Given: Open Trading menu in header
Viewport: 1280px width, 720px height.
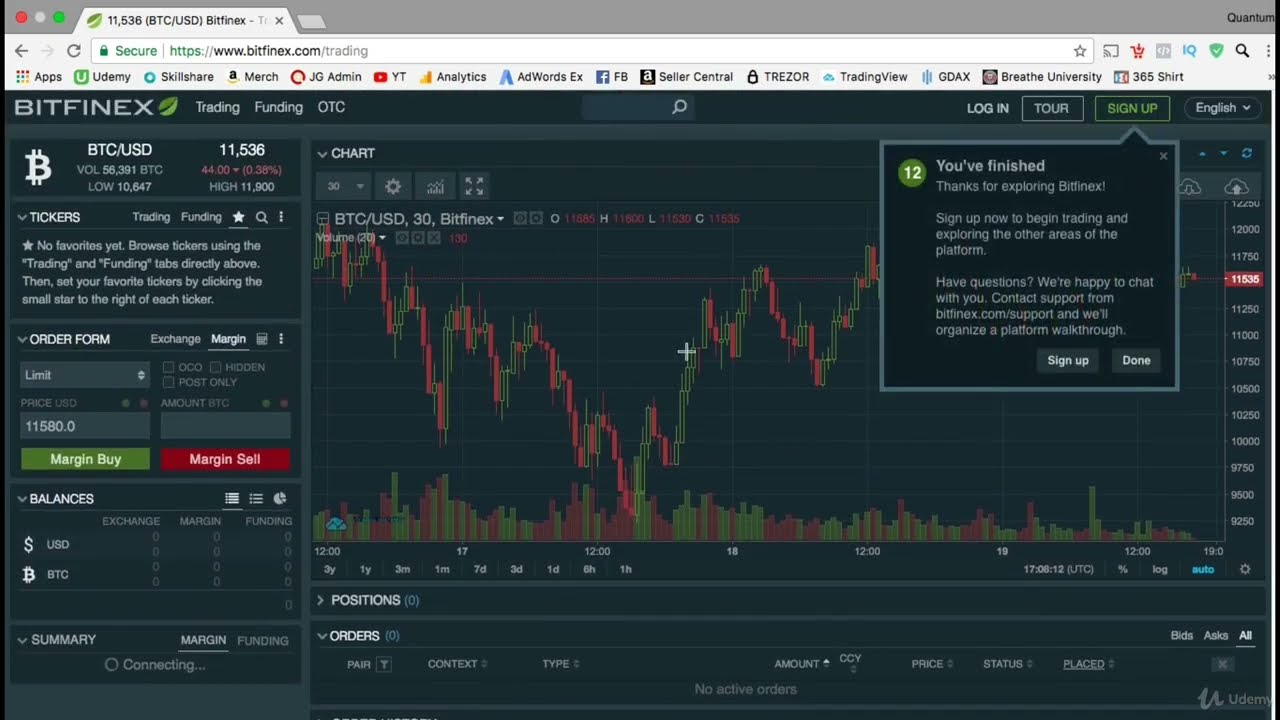Looking at the screenshot, I should pos(217,107).
